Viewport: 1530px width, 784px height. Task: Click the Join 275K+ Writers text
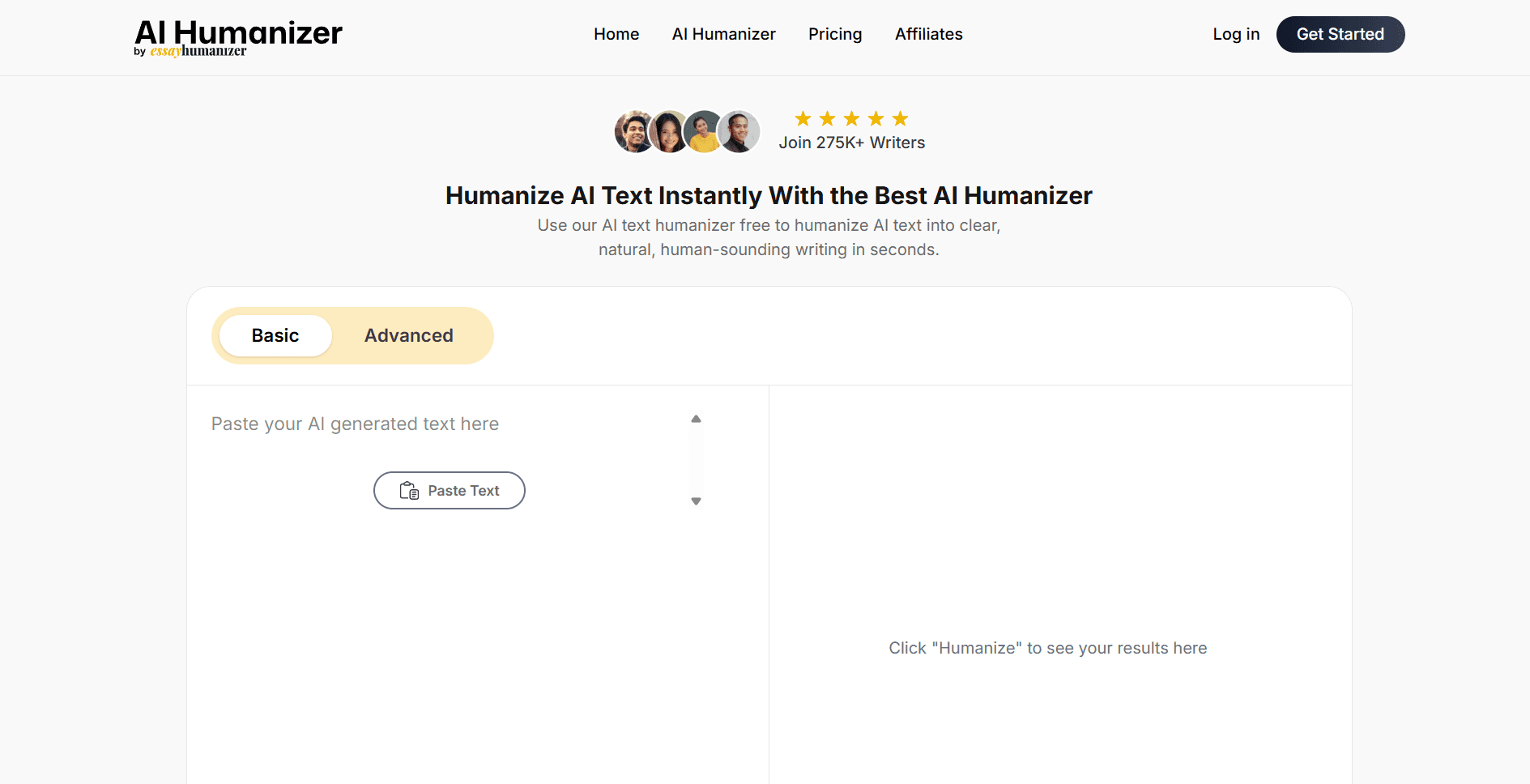pyautogui.click(x=852, y=143)
